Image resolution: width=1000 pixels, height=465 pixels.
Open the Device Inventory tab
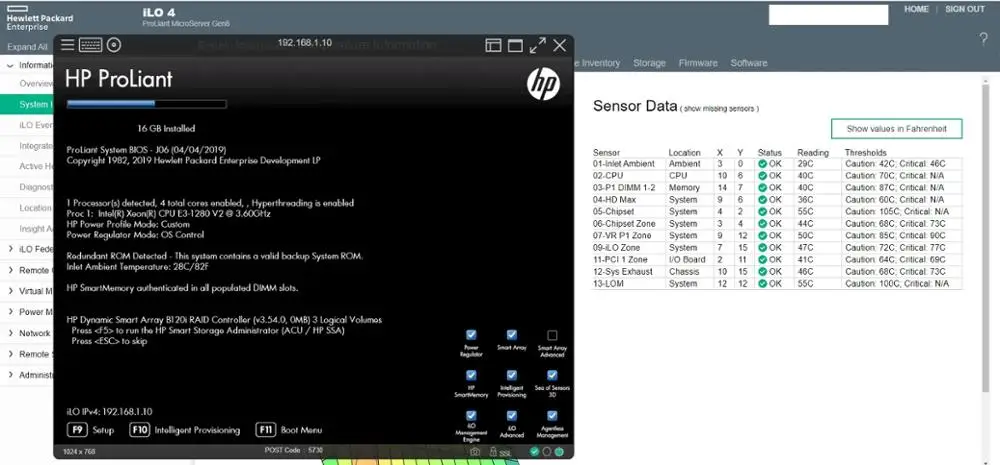pos(597,63)
